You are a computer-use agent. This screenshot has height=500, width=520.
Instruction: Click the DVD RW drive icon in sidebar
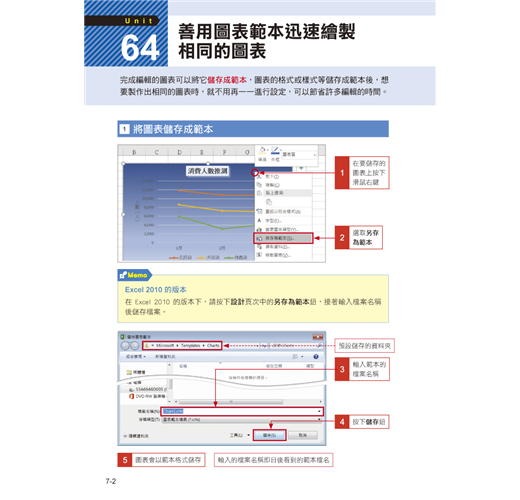[131, 396]
